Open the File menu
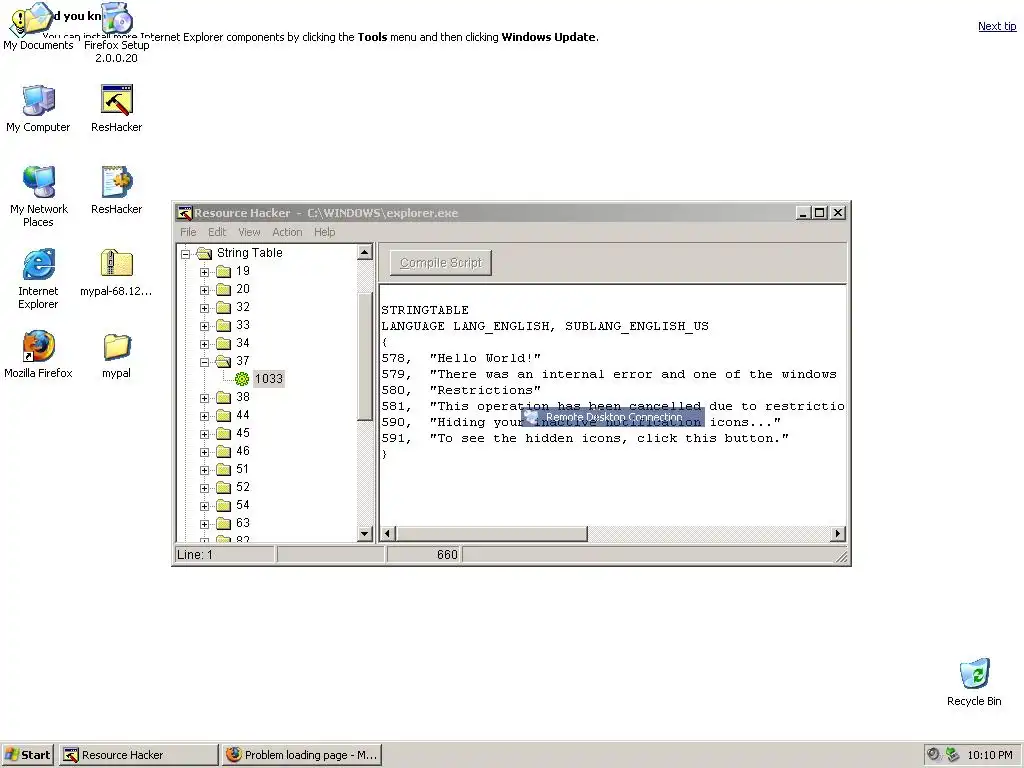The image size is (1024, 768). [x=188, y=232]
